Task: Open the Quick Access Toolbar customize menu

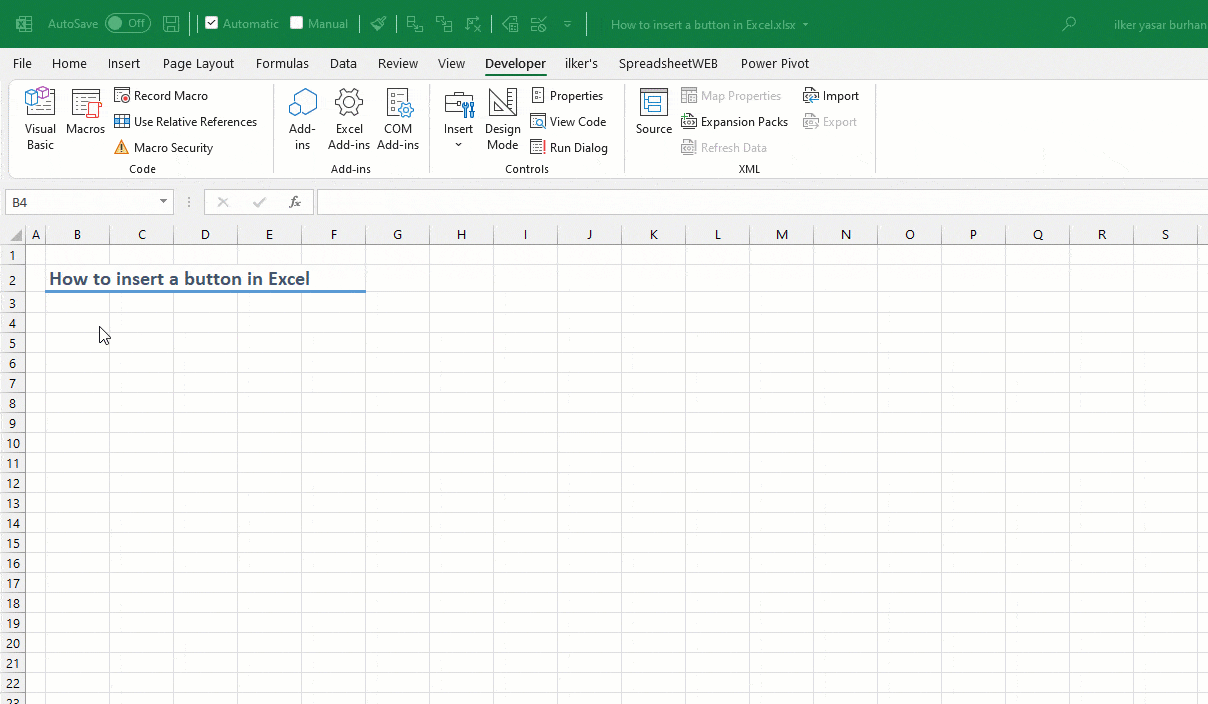Action: tap(567, 24)
